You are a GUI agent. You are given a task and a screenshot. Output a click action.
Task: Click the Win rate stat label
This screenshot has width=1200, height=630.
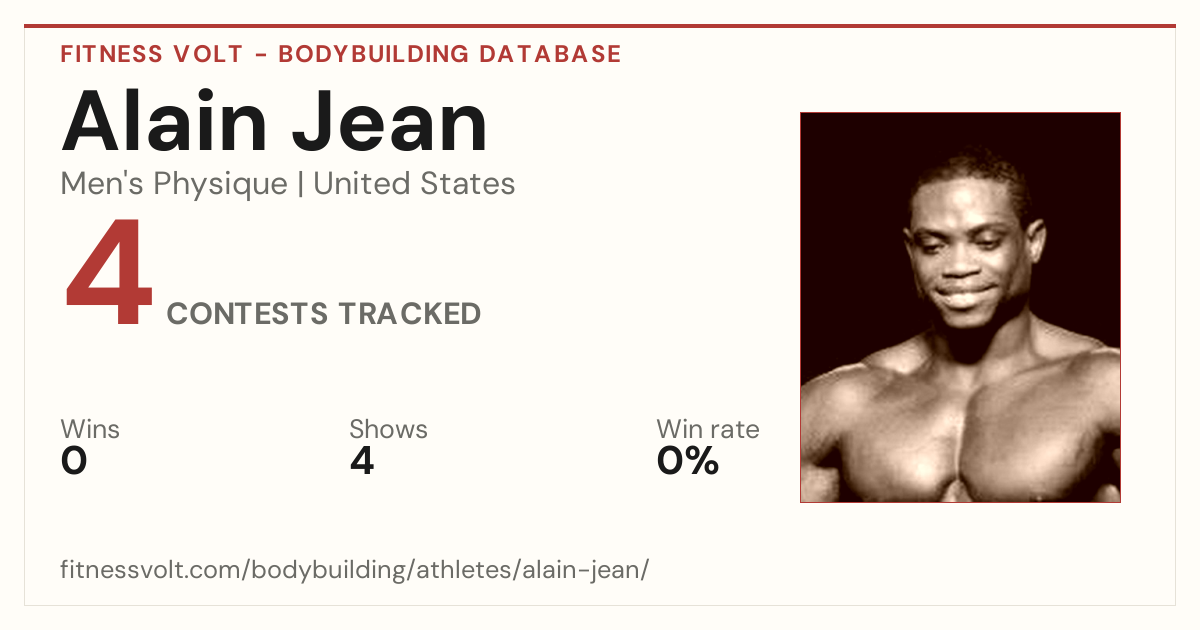[708, 430]
